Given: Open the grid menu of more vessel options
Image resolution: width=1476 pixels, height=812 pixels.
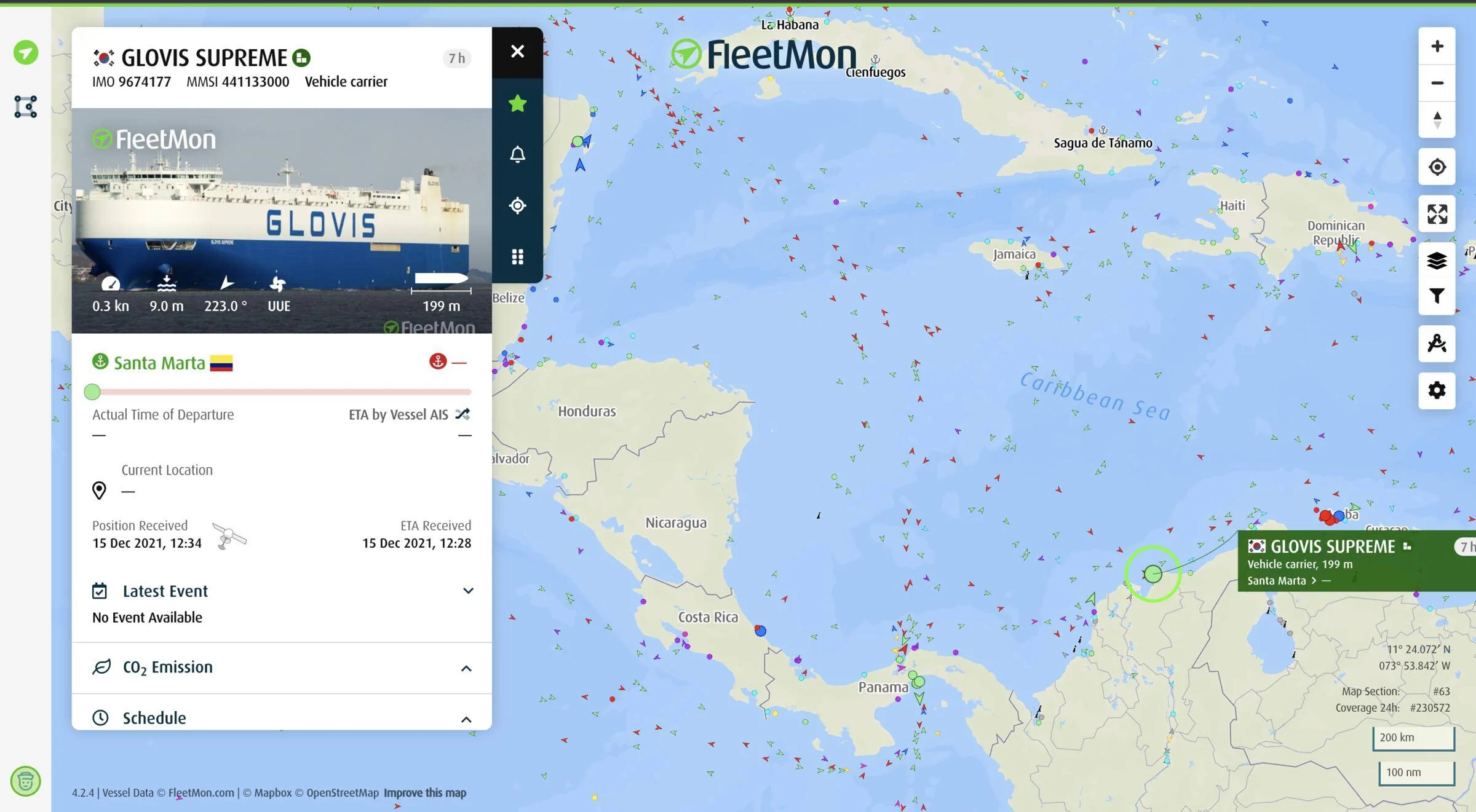Looking at the screenshot, I should click(517, 257).
